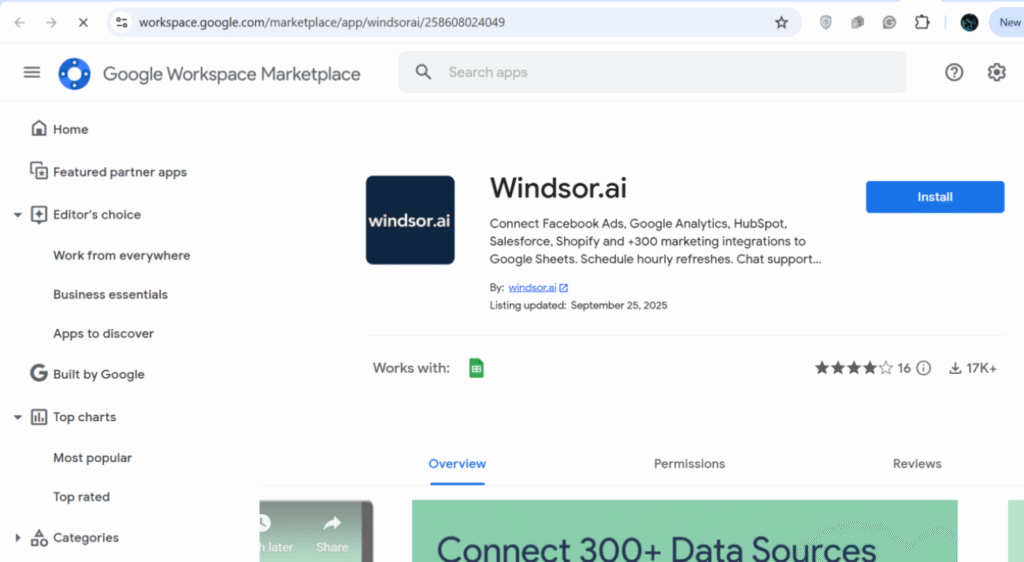
Task: Open the browser Extensions puzzle icon
Action: [x=922, y=22]
